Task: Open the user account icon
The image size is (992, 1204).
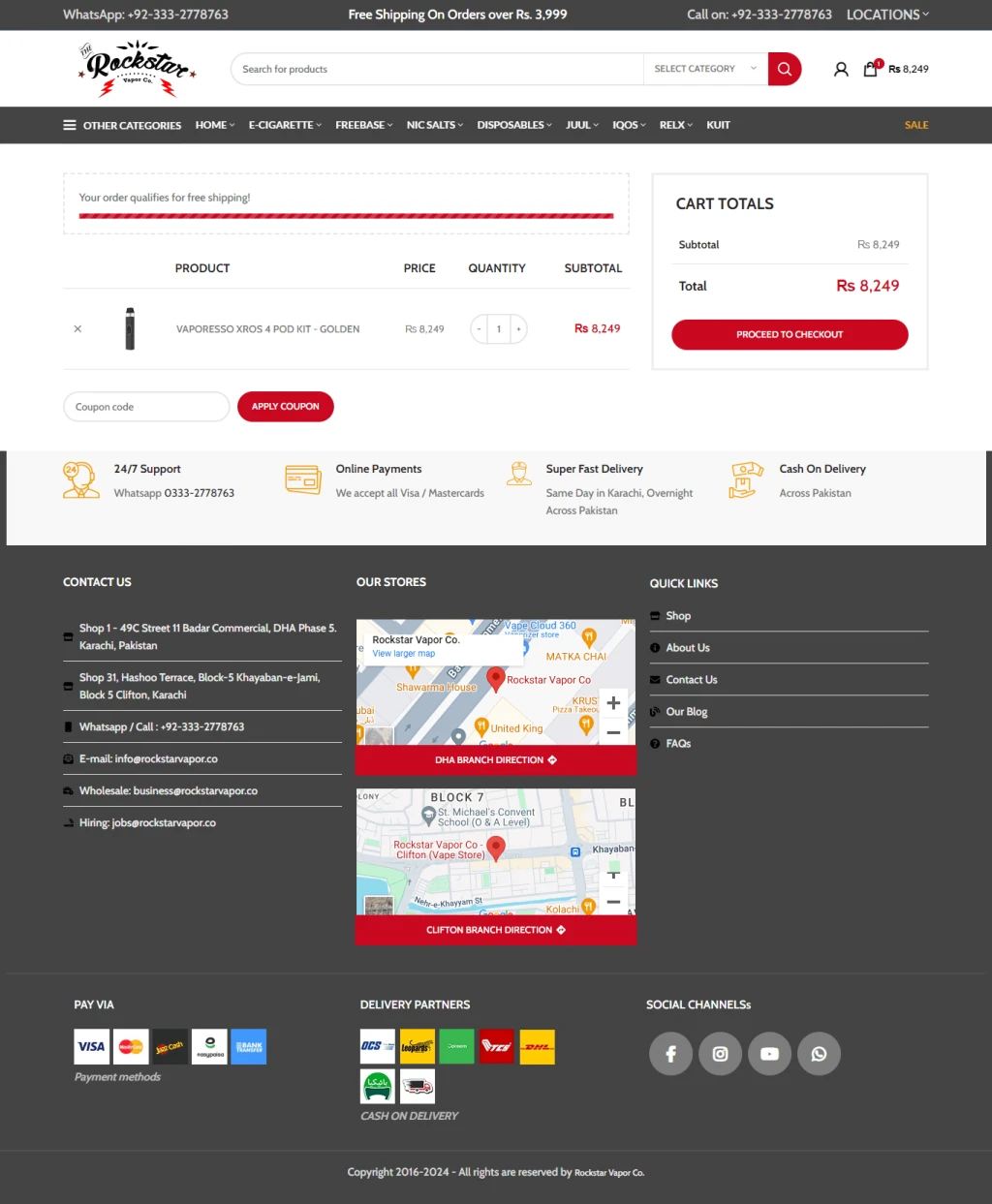Action: click(841, 69)
